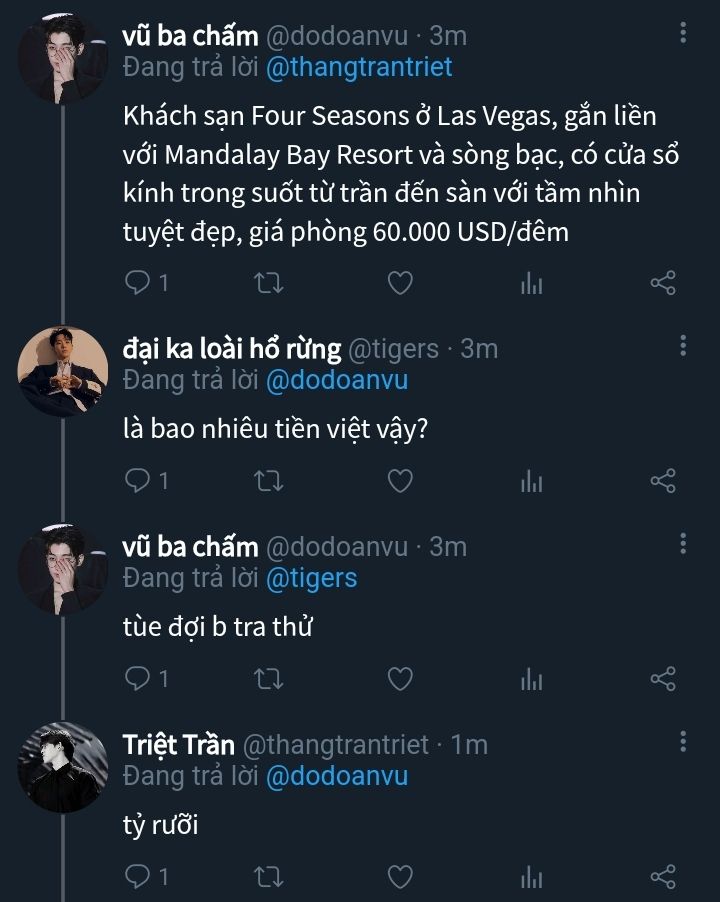
Task: Like the Four Seasons hotel tweet
Action: tap(400, 283)
